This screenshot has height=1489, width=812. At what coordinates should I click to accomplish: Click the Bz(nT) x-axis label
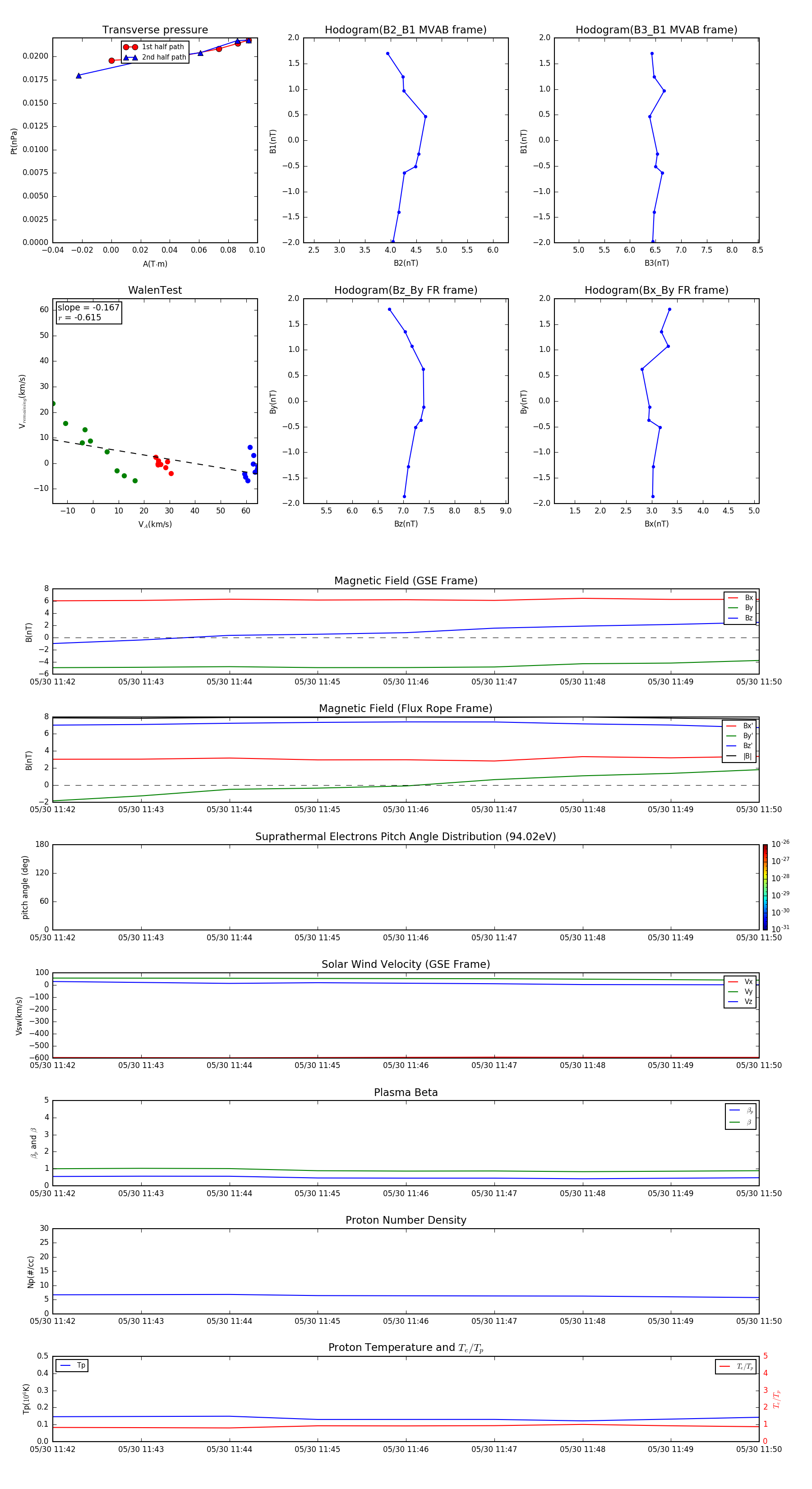[x=406, y=524]
